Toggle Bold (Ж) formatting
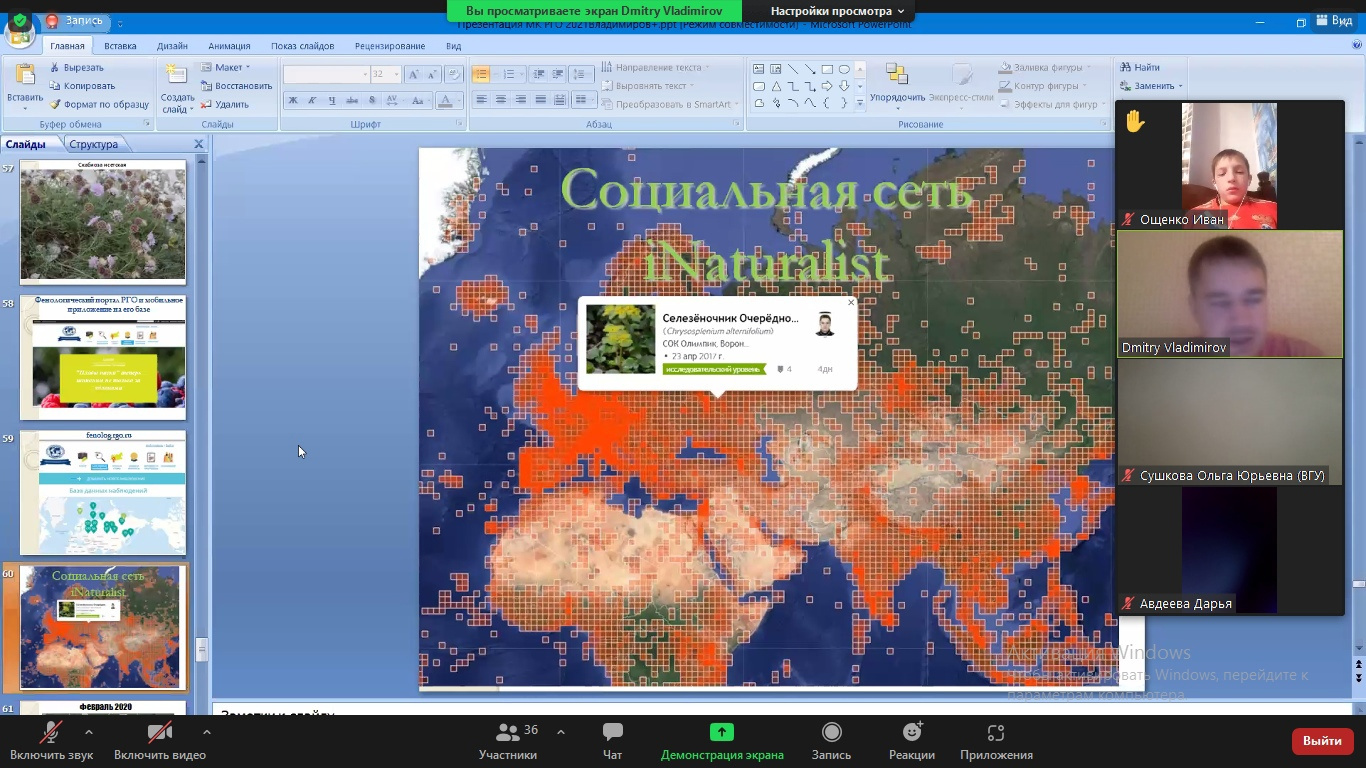The width and height of the screenshot is (1366, 768). [293, 100]
